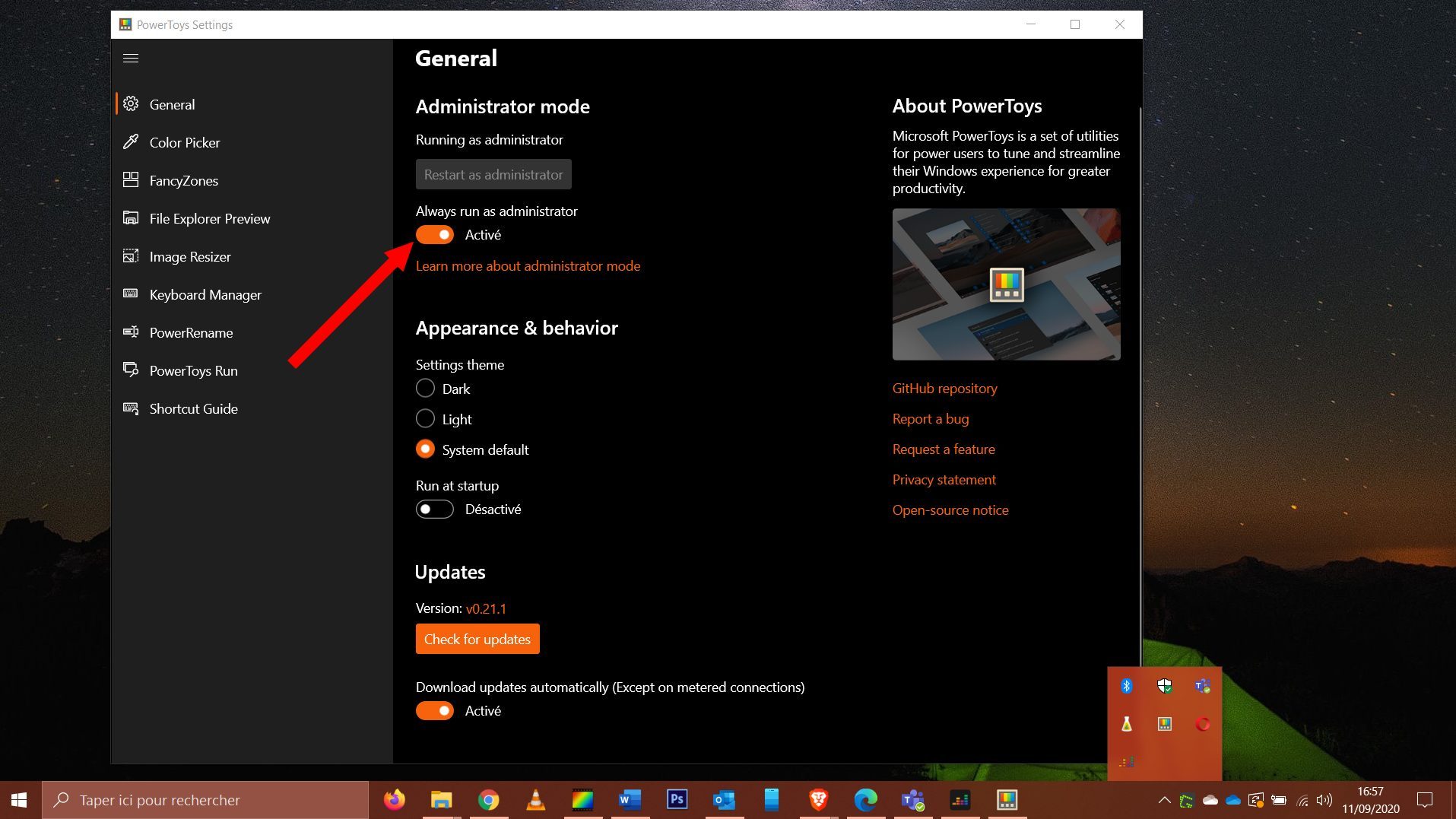Screen dimensions: 1456x819
Task: Disable Always run as administrator
Action: (x=435, y=235)
